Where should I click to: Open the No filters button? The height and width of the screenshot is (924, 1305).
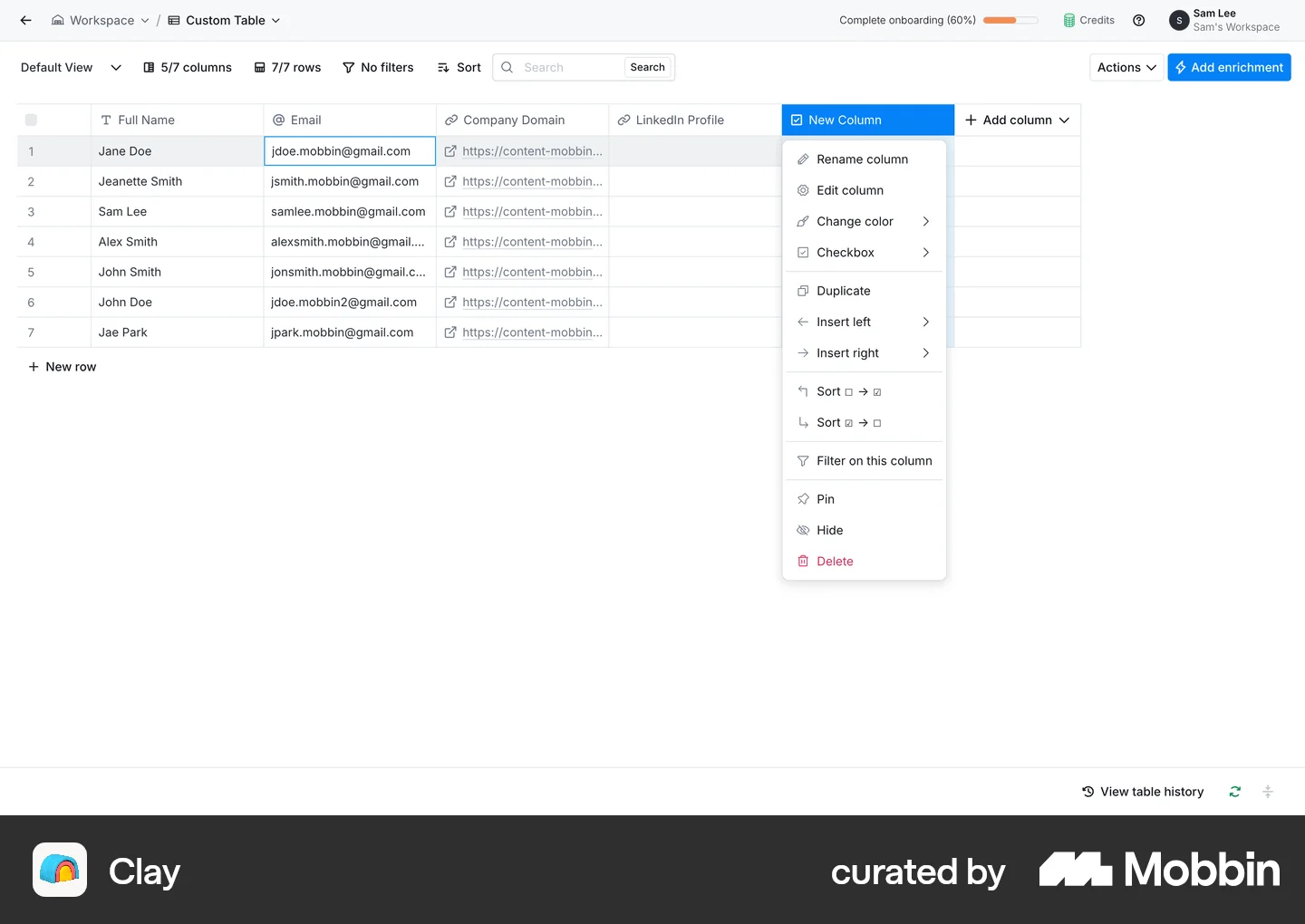378,67
